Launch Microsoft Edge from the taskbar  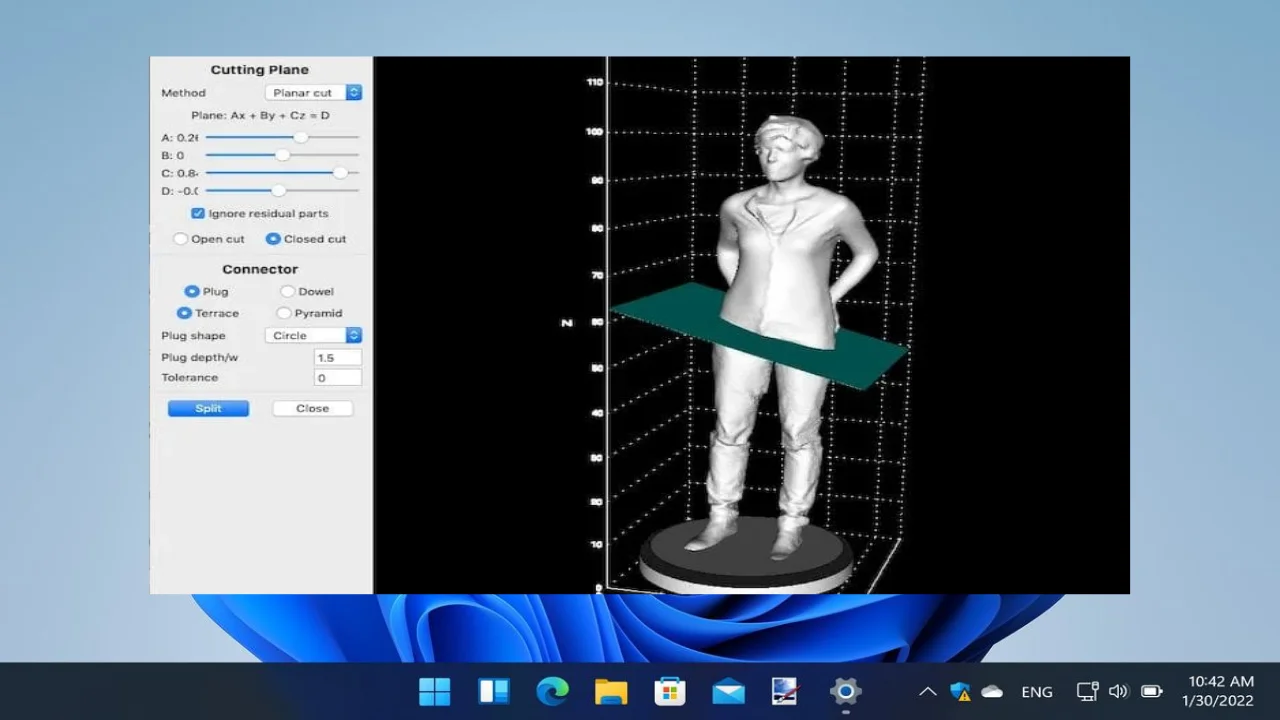pos(552,691)
